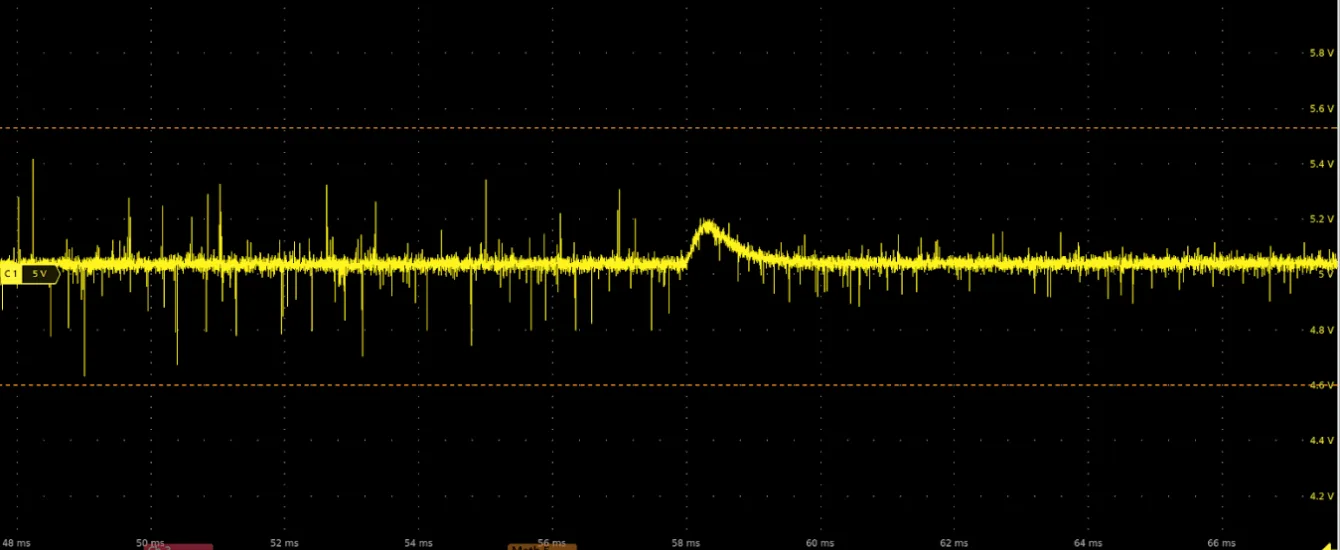Click the 4.2 V vertical scale label
This screenshot has height=550, width=1340.
click(1321, 496)
